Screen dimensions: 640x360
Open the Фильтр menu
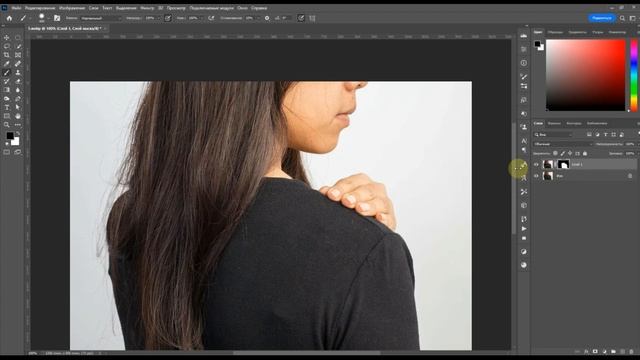(x=147, y=8)
